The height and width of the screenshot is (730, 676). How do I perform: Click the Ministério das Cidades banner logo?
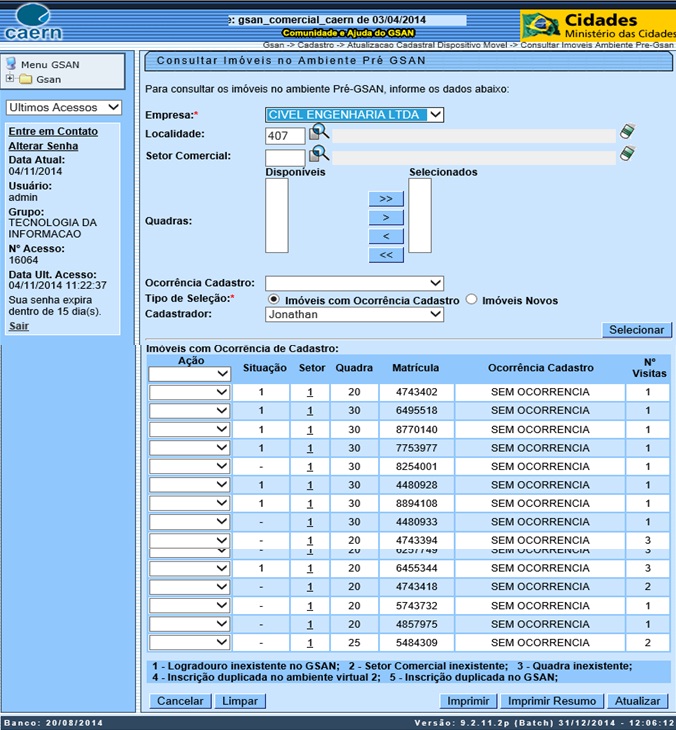point(597,25)
